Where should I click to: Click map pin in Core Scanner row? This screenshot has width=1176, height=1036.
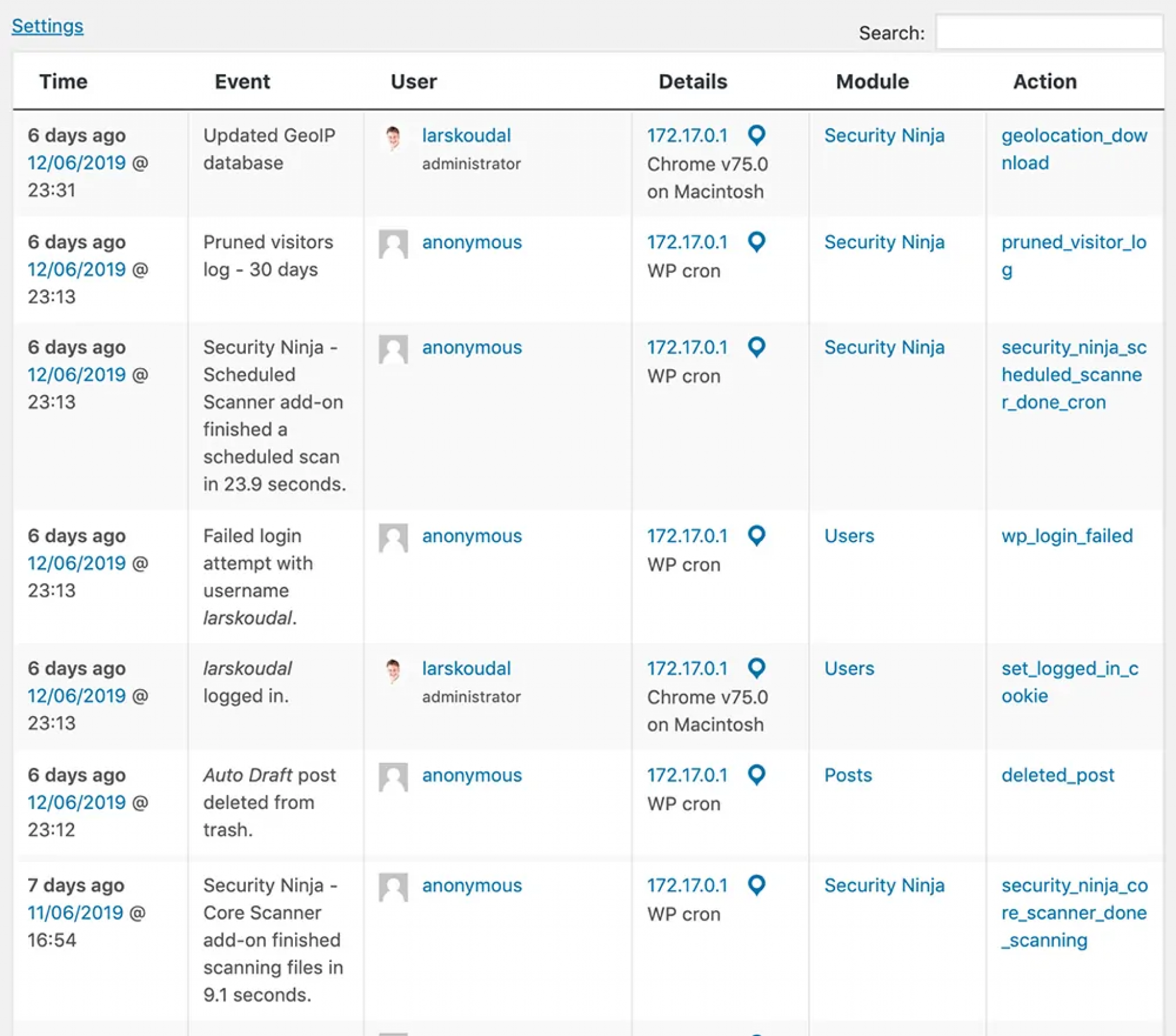[757, 886]
